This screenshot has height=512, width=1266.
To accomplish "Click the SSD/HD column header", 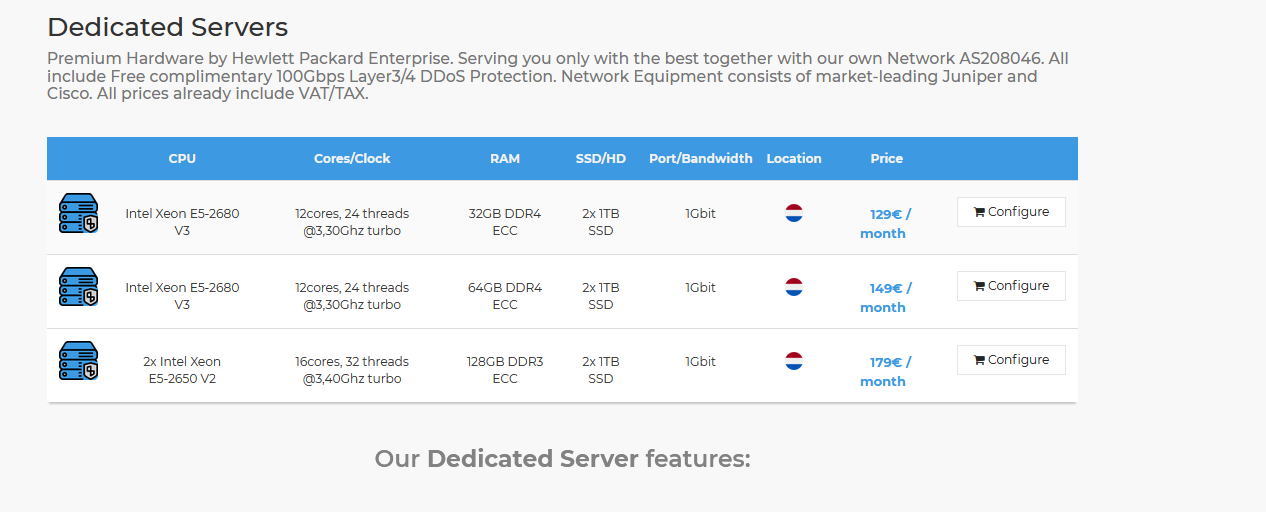I will point(601,158).
